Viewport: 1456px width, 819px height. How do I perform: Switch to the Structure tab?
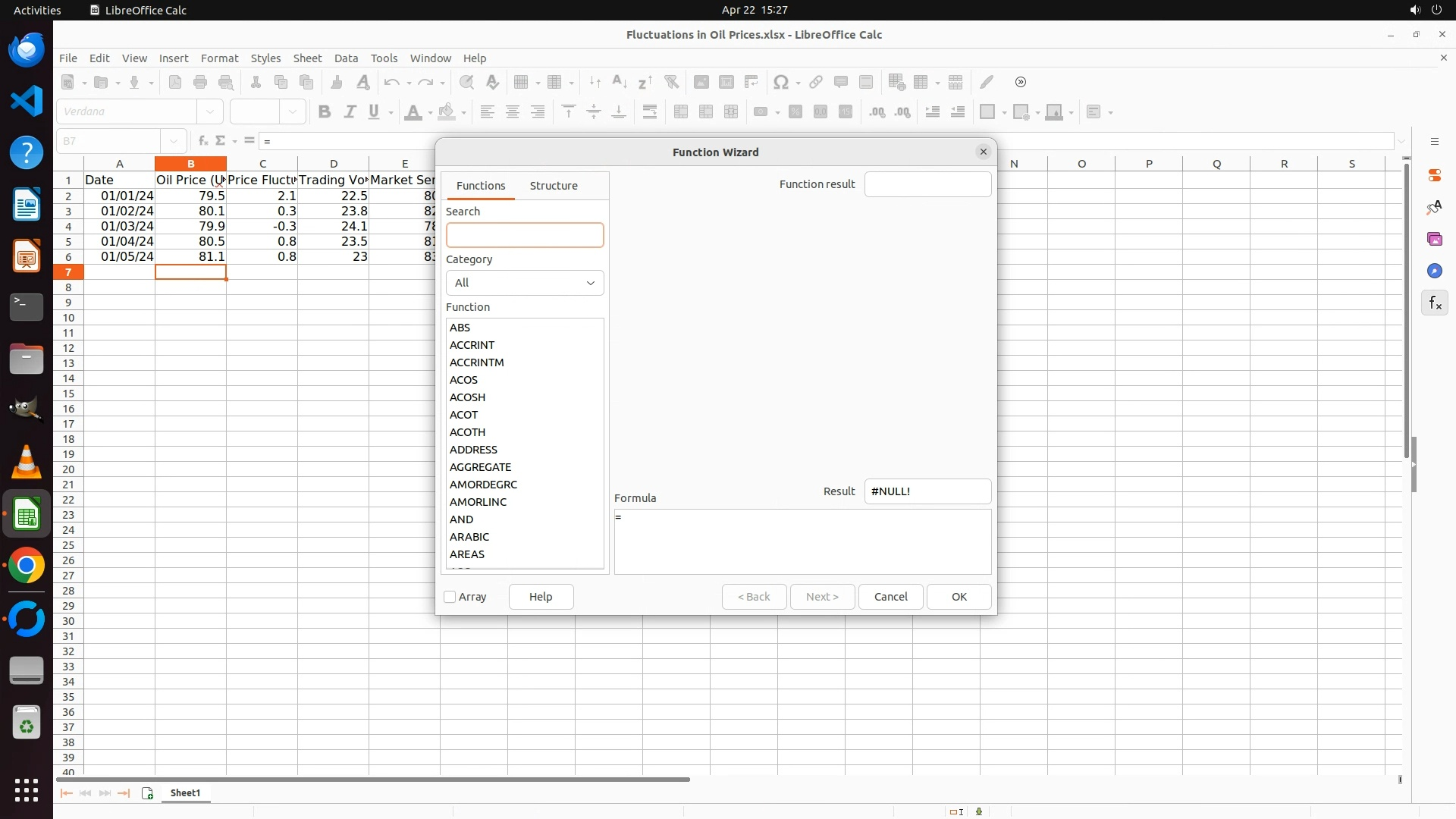[x=554, y=186]
